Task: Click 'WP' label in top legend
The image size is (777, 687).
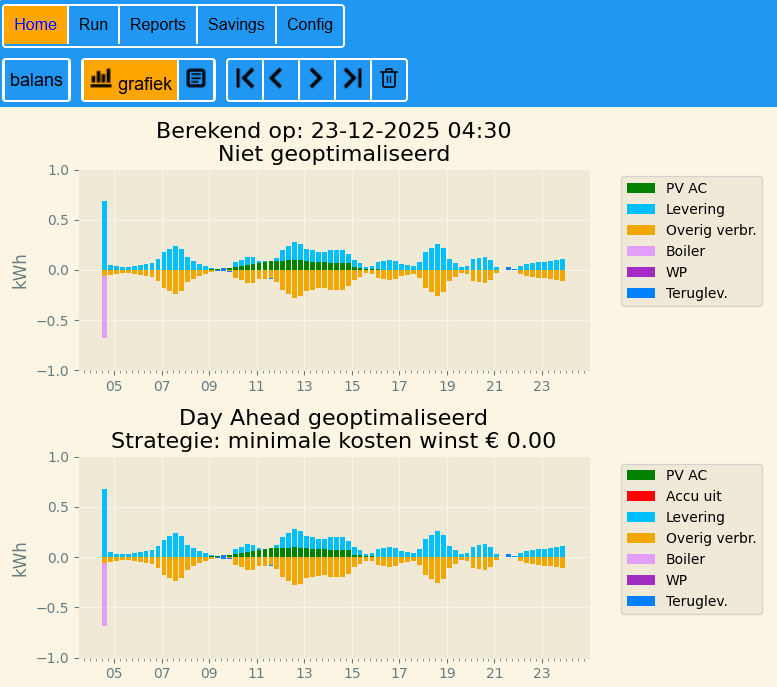Action: pyautogui.click(x=676, y=272)
